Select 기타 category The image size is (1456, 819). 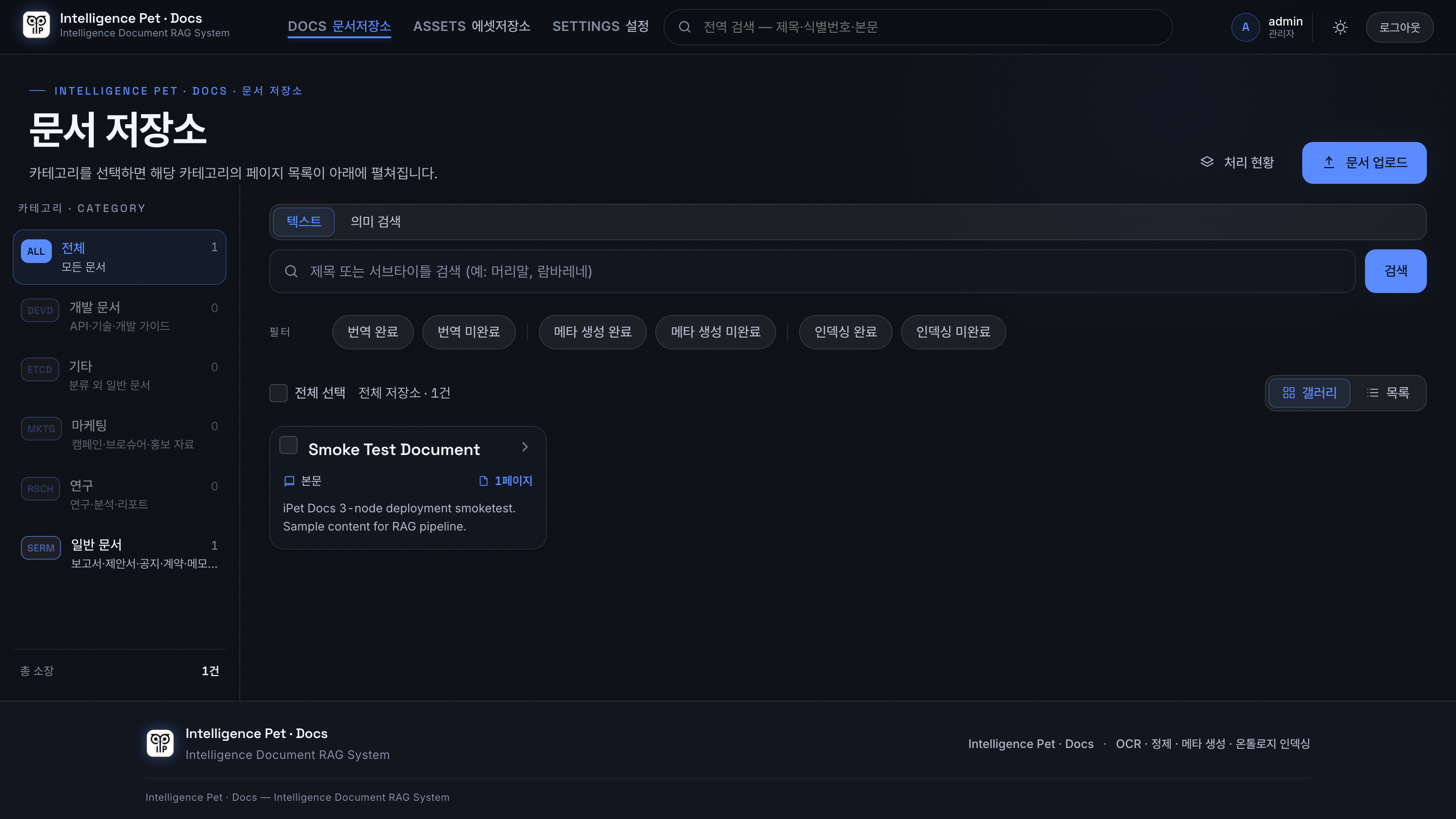pos(119,375)
